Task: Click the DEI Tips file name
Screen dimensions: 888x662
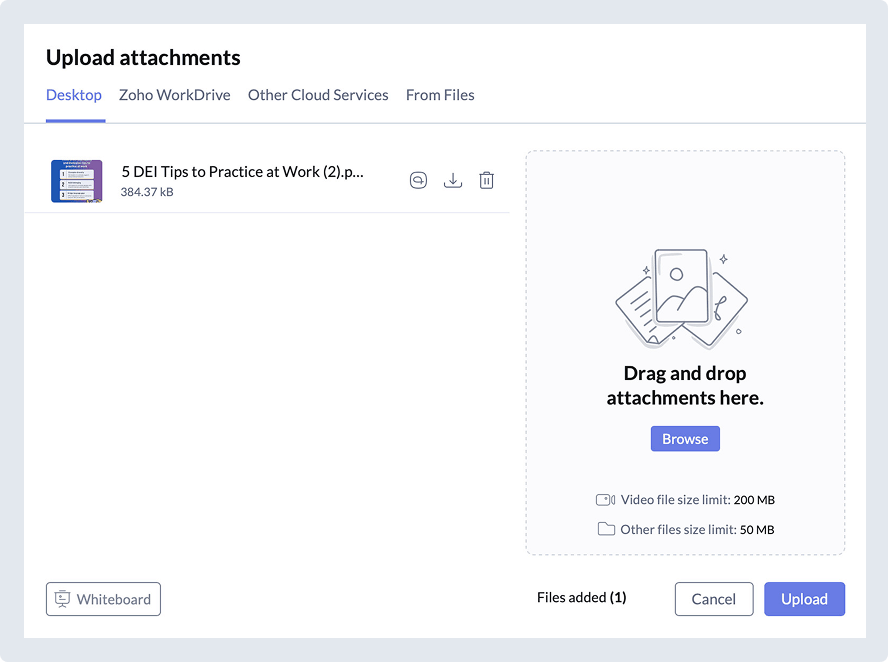Action: pyautogui.click(x=242, y=172)
